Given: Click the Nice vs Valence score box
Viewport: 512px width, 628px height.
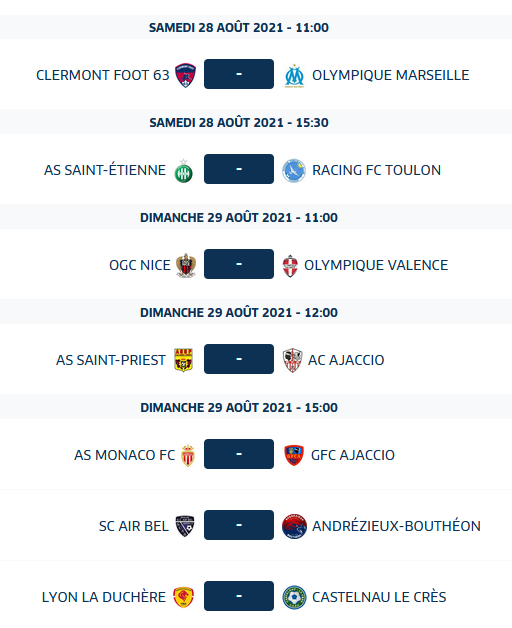Looking at the screenshot, I should pos(239,264).
